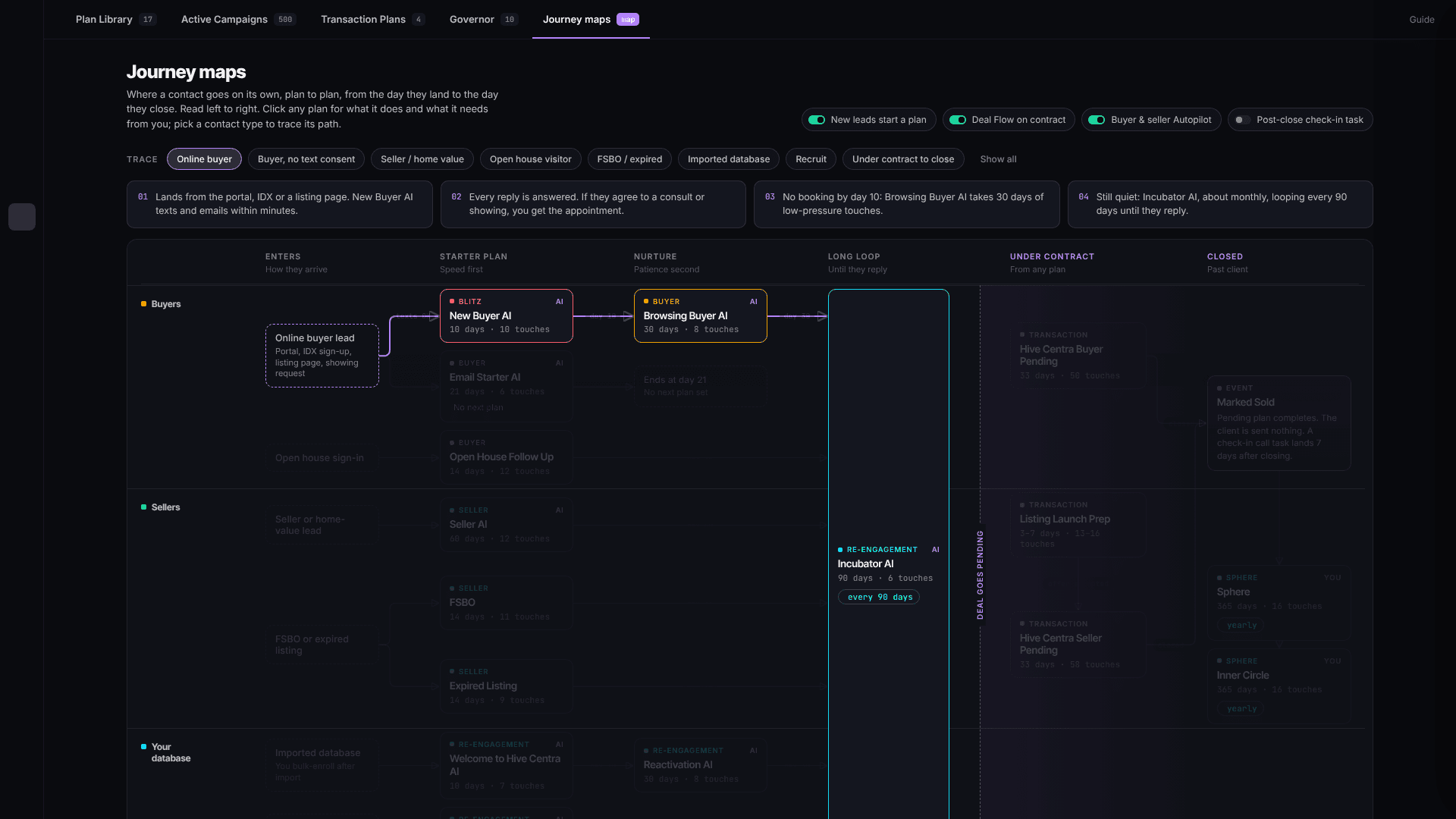The height and width of the screenshot is (819, 1456).
Task: Toggle New leads start a plan
Action: click(868, 120)
